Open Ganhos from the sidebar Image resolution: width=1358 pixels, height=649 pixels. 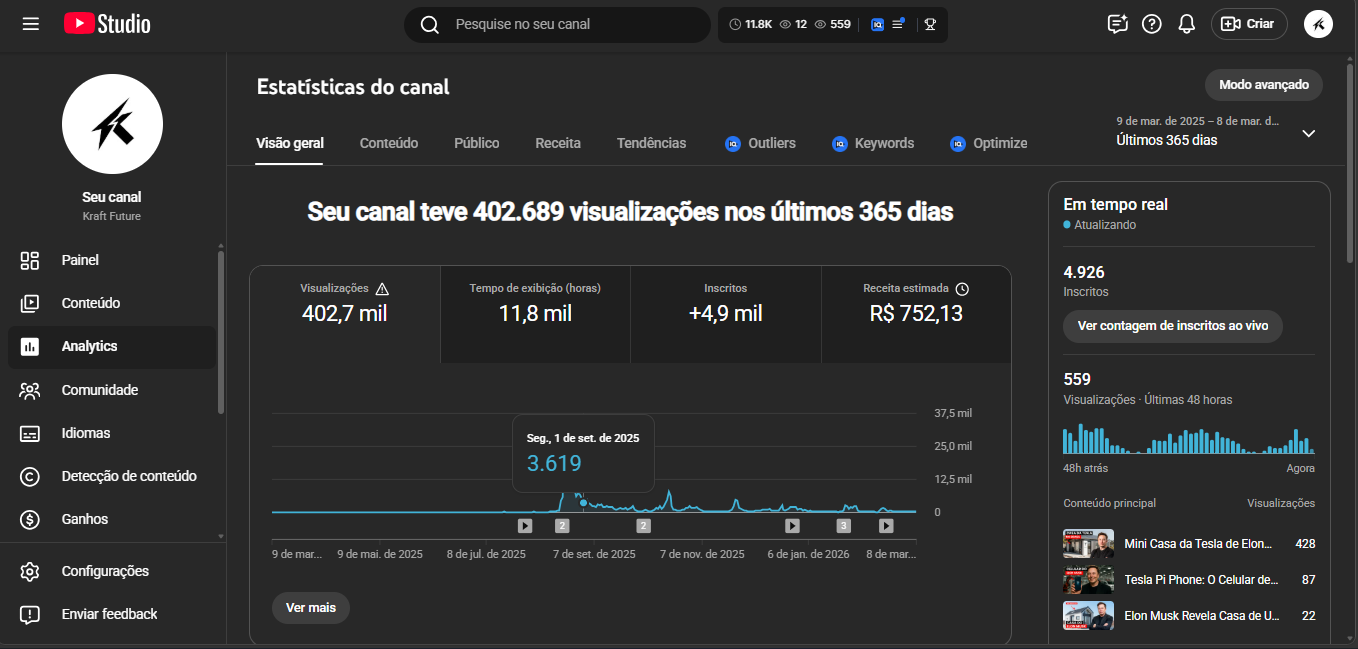click(x=112, y=519)
